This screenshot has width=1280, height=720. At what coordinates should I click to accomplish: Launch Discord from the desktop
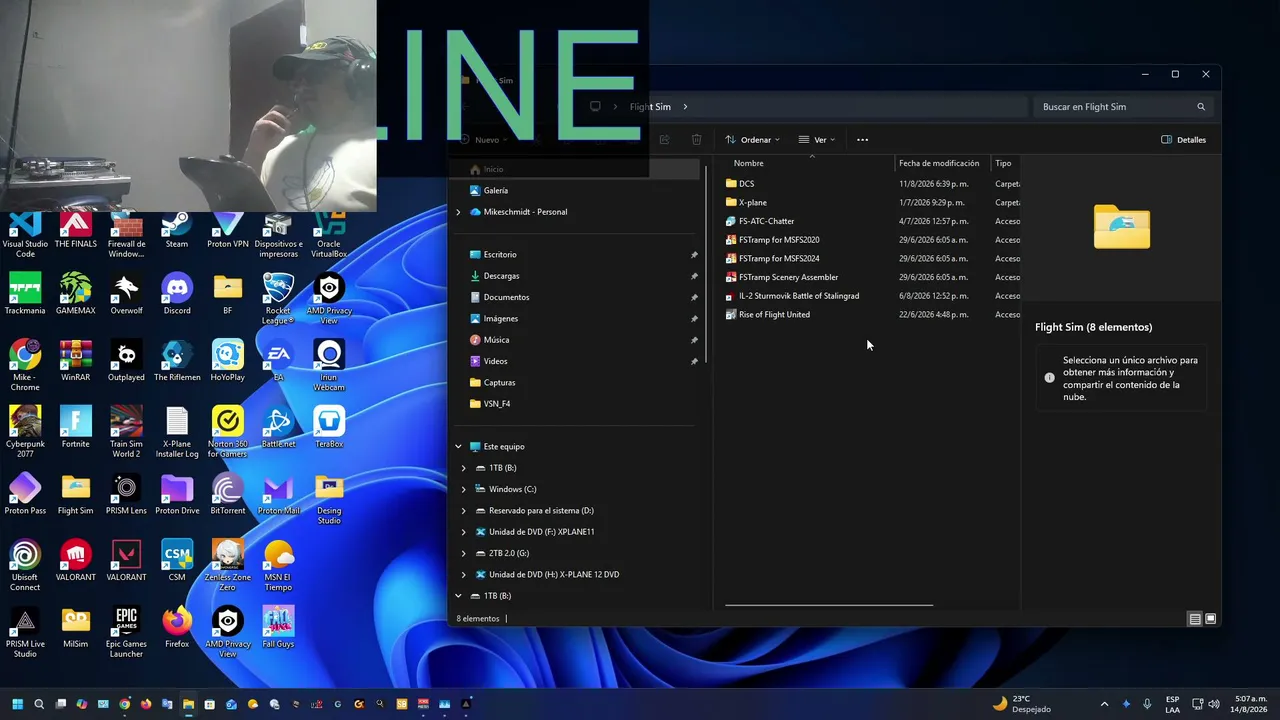point(177,294)
